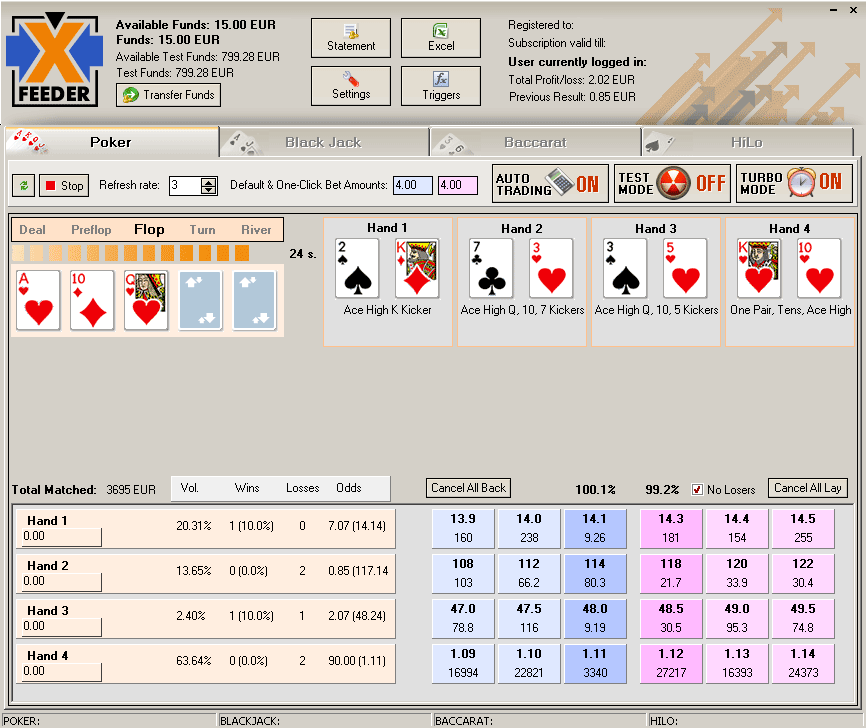
Task: Click Hand 3's 5 of hearts card
Action: point(685,268)
